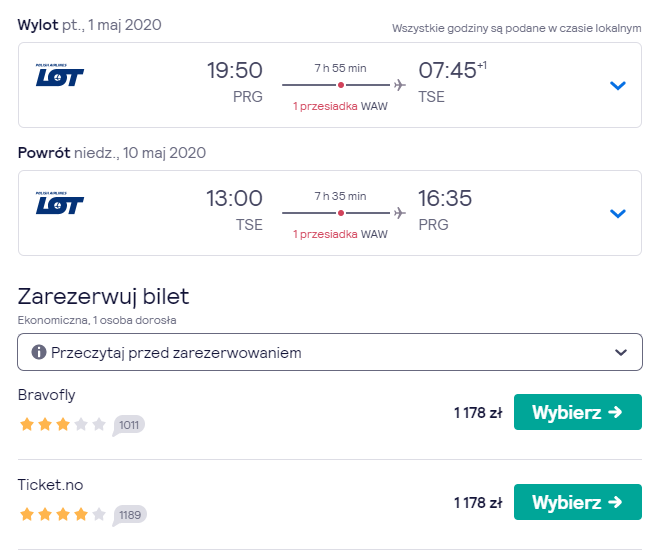Click the red stopover dot on the return route
The height and width of the screenshot is (554, 656).
[341, 213]
